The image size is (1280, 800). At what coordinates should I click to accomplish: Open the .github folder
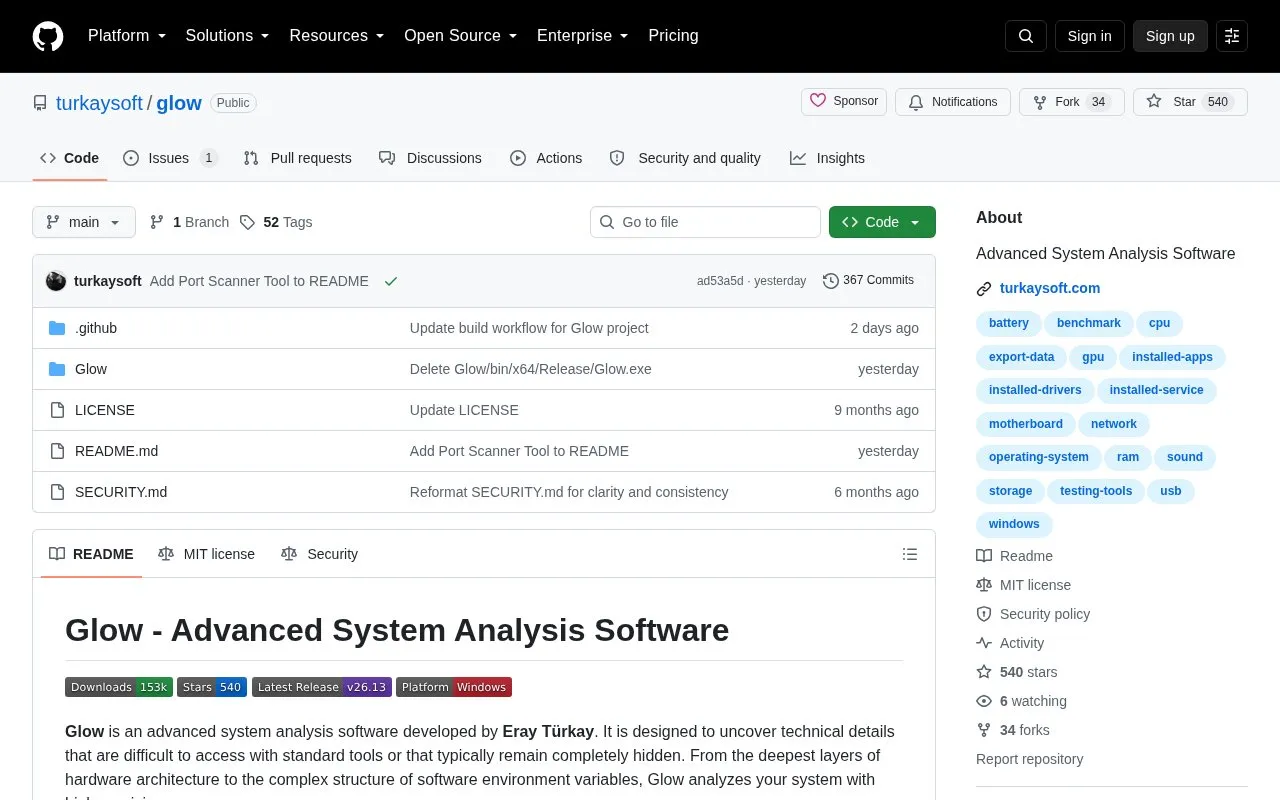96,328
